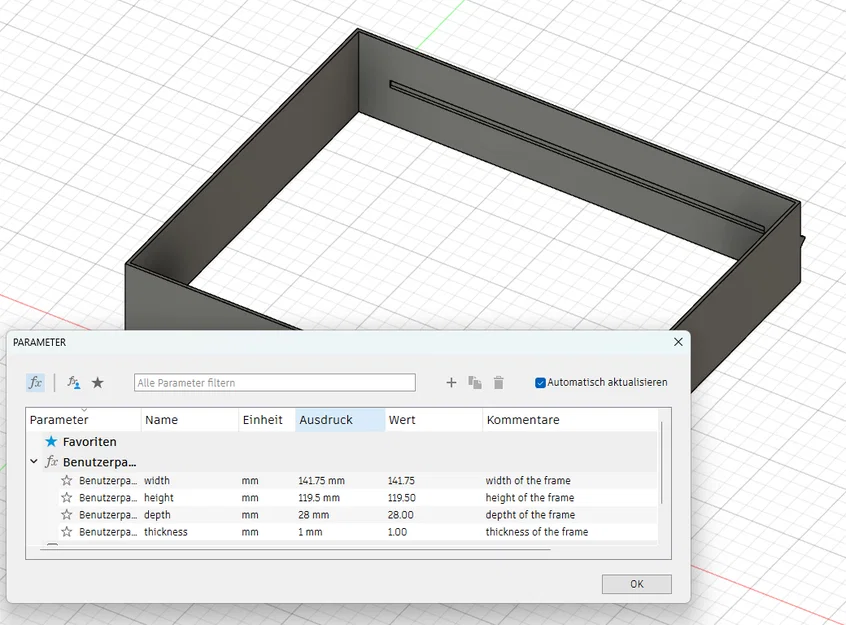This screenshot has height=625, width=846.
Task: Click value 28.00 in Wert column
Action: [x=400, y=515]
